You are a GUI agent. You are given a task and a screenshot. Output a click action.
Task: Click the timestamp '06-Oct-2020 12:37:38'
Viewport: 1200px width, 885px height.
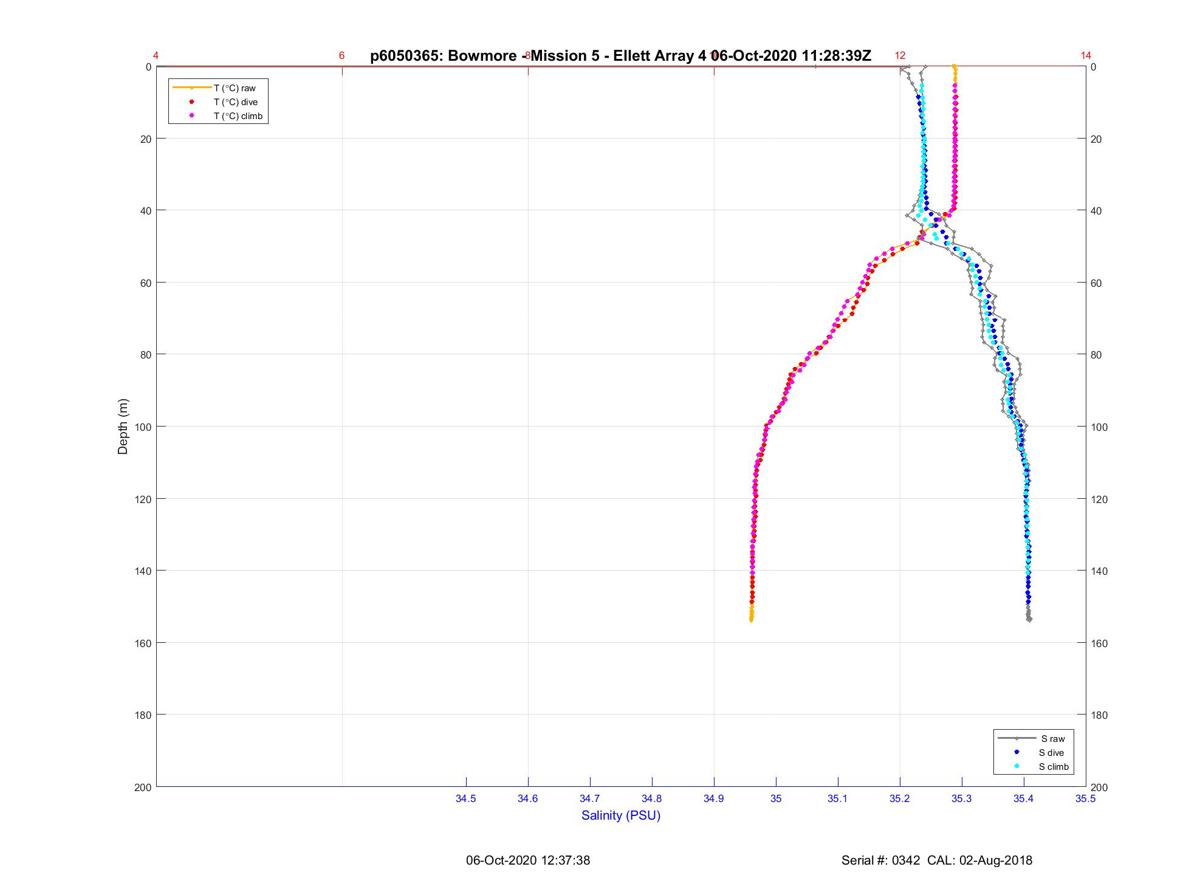[x=528, y=860]
